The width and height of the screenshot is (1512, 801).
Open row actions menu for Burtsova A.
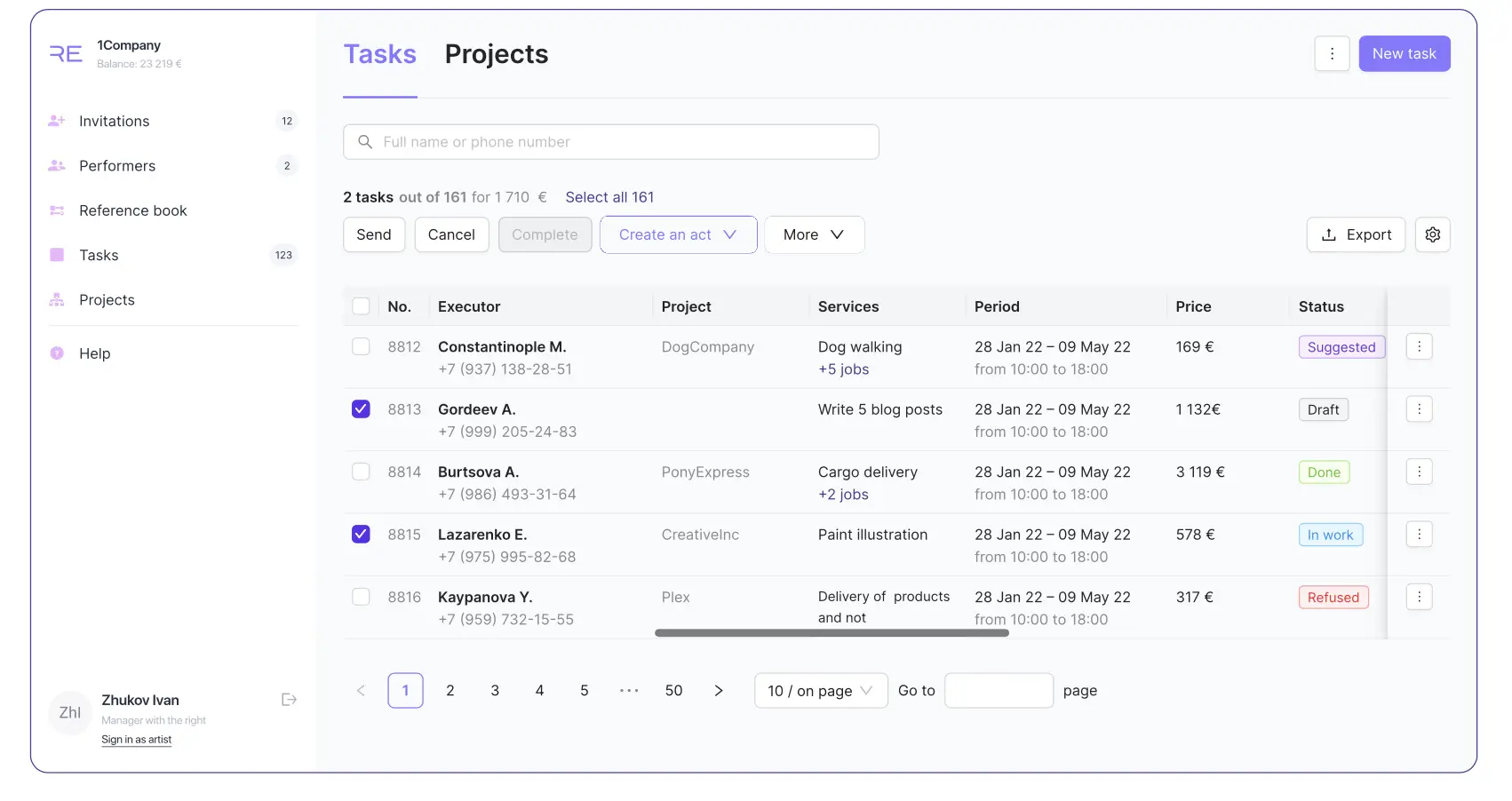[x=1419, y=472]
